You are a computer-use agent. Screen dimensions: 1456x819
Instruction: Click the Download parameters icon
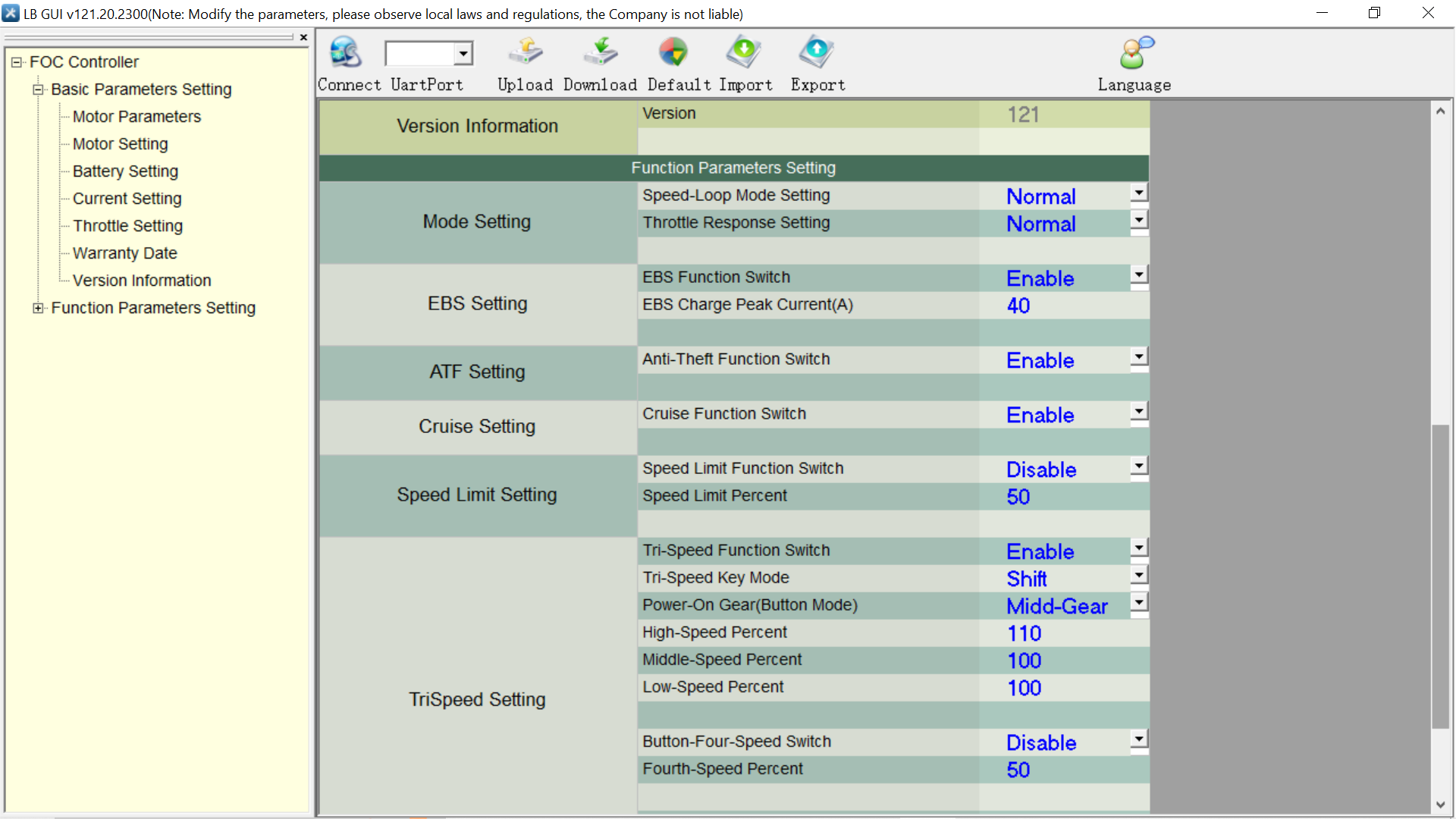[x=600, y=53]
